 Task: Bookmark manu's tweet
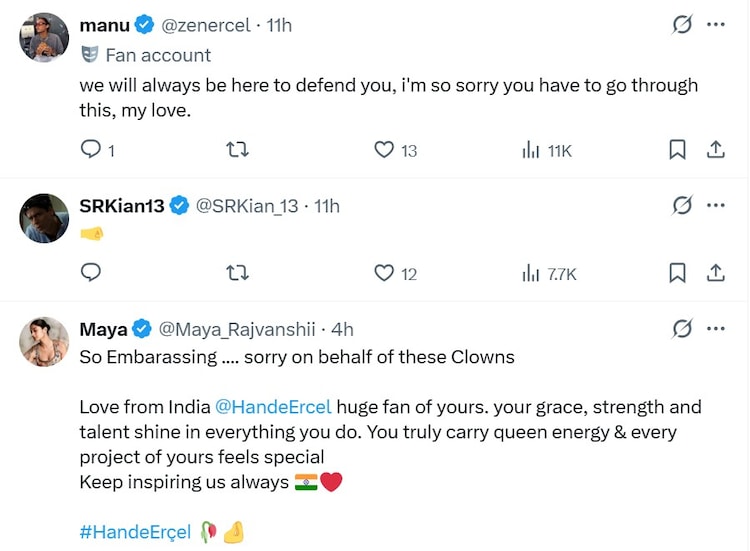pyautogui.click(x=677, y=149)
